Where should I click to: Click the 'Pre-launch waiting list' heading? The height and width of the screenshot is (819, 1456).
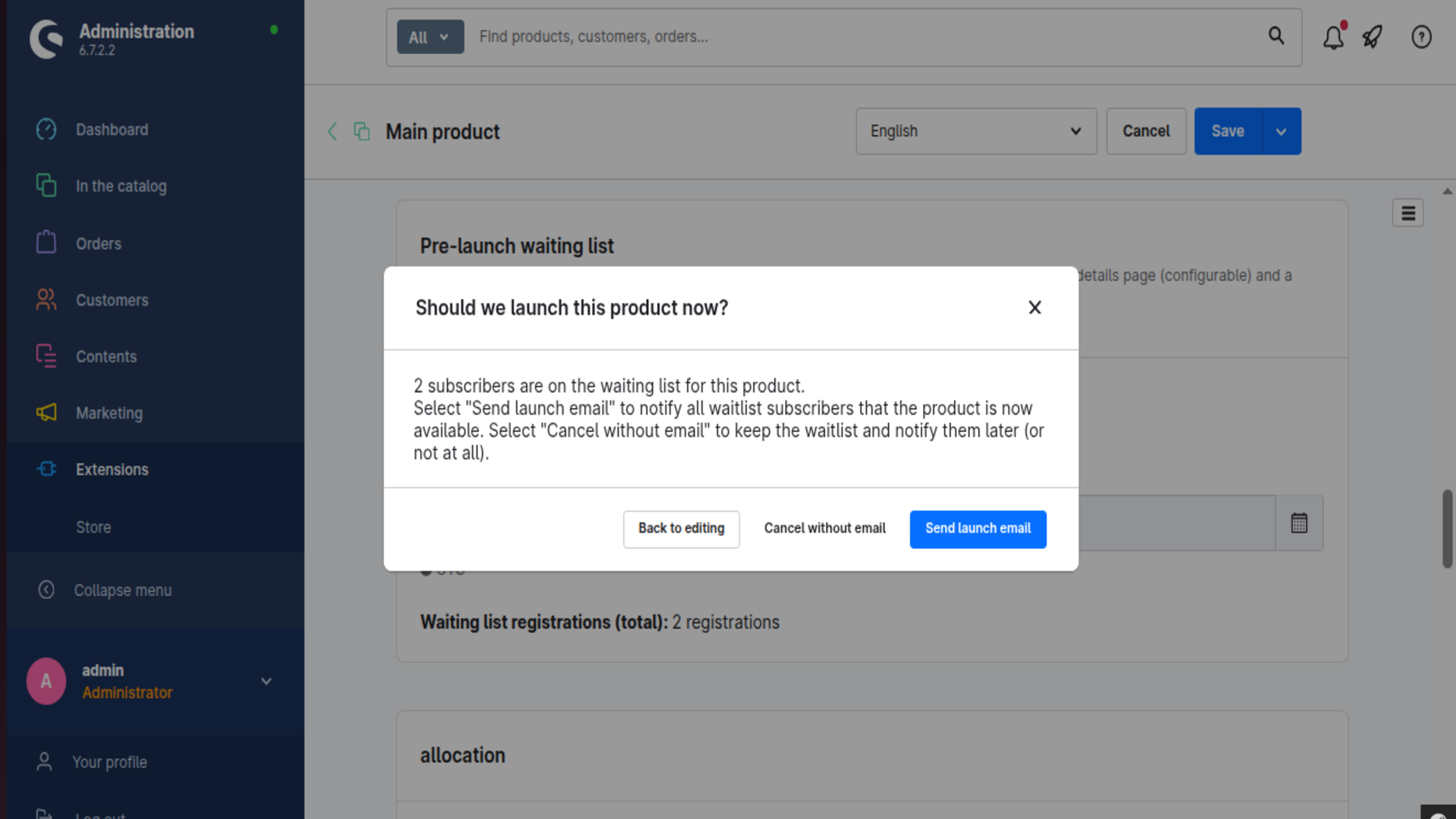click(516, 246)
